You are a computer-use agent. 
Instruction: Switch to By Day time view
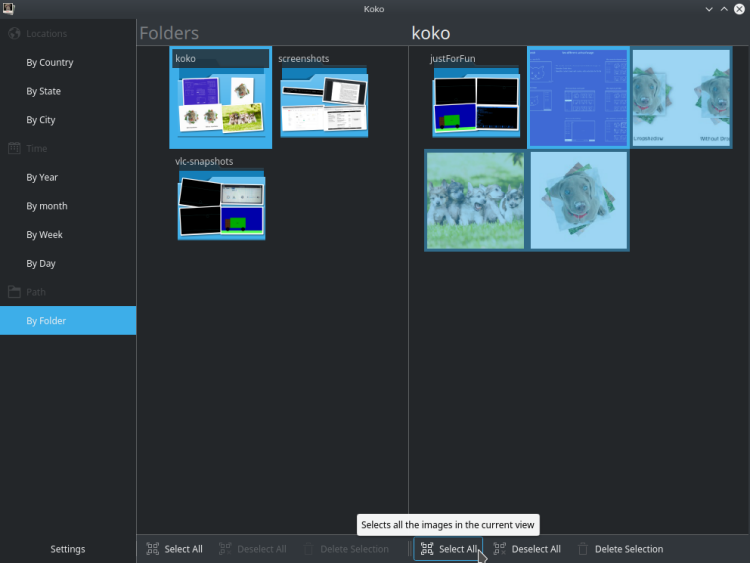[x=68, y=264]
